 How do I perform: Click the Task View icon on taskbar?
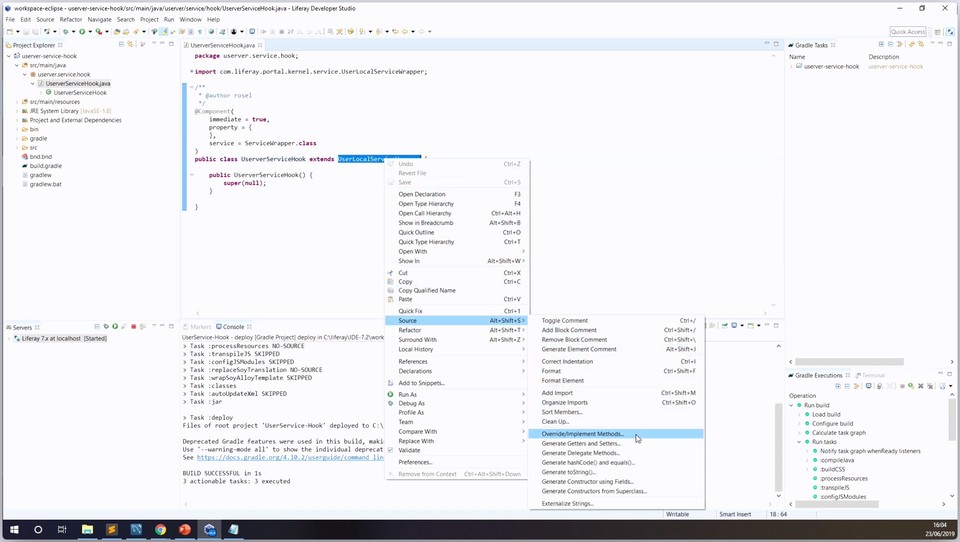(x=62, y=530)
